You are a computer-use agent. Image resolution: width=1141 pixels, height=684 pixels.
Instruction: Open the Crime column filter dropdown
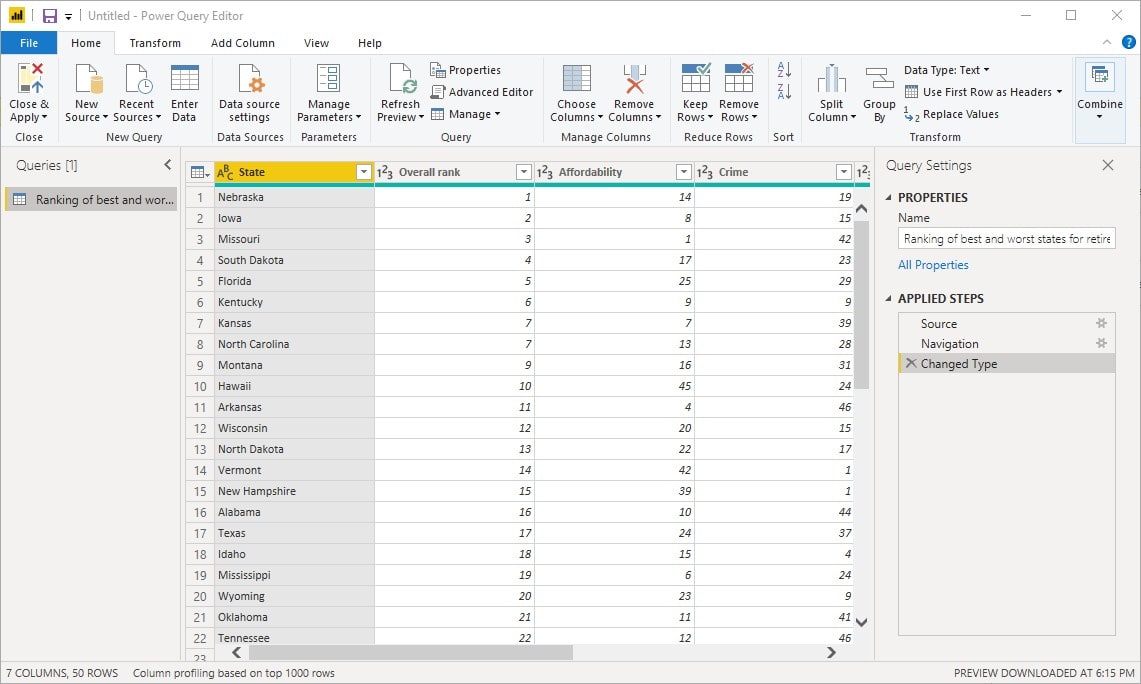(843, 172)
